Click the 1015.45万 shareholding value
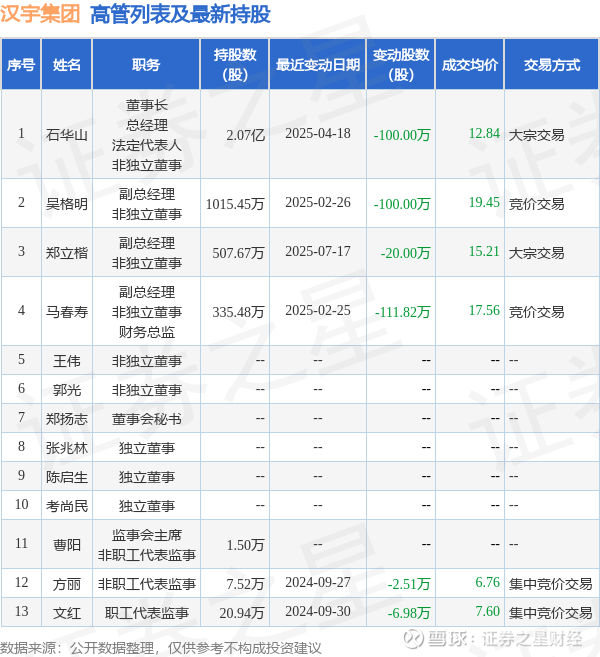The height and width of the screenshot is (657, 600). [x=235, y=204]
